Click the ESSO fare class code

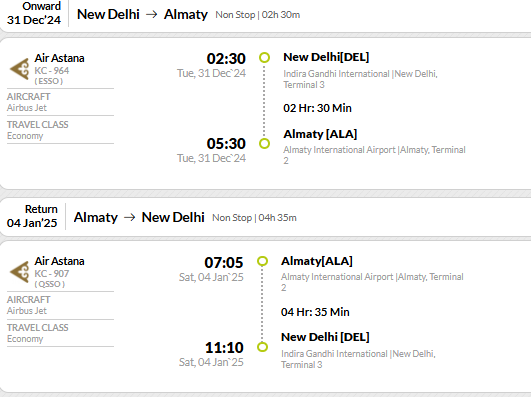[49, 81]
